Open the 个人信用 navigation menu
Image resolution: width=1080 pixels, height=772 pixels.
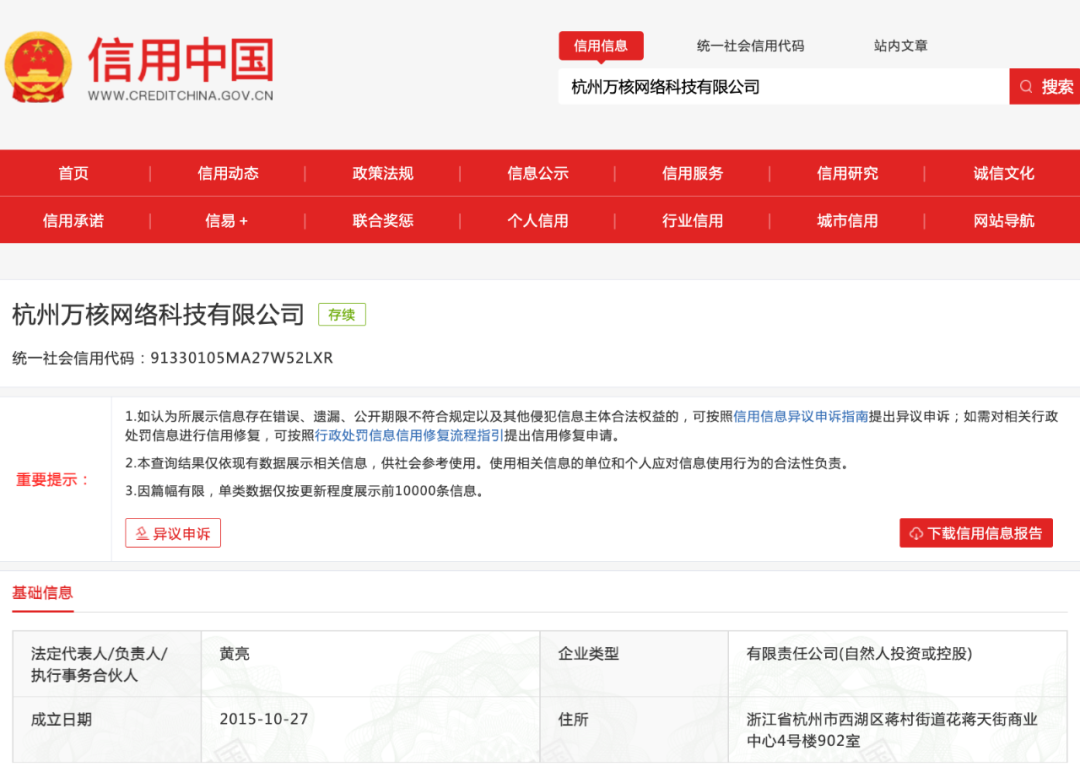click(537, 220)
